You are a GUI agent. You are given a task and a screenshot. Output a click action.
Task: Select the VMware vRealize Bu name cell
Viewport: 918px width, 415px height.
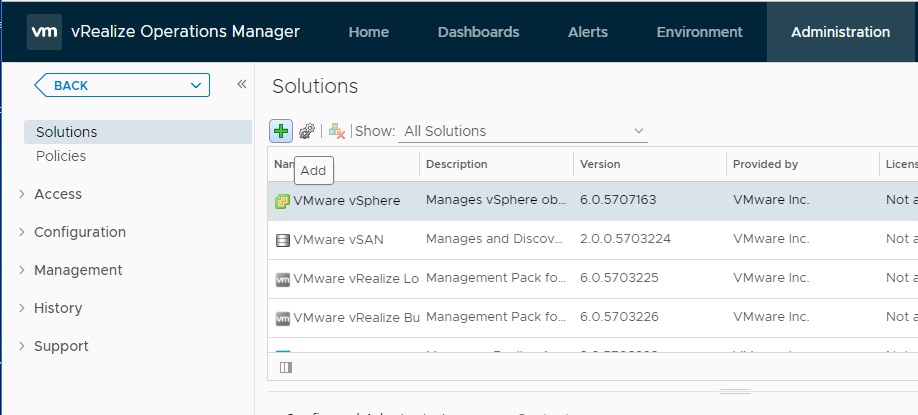[x=356, y=317]
